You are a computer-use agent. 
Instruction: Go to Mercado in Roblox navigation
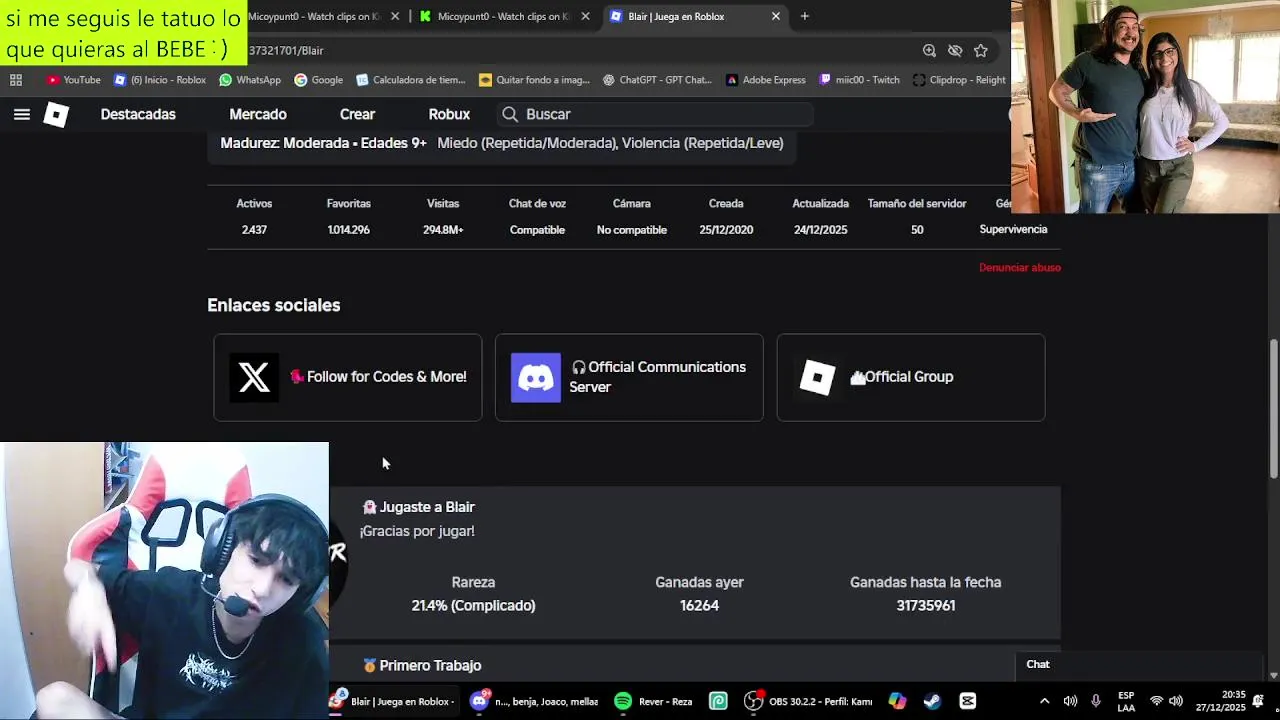coord(258,114)
